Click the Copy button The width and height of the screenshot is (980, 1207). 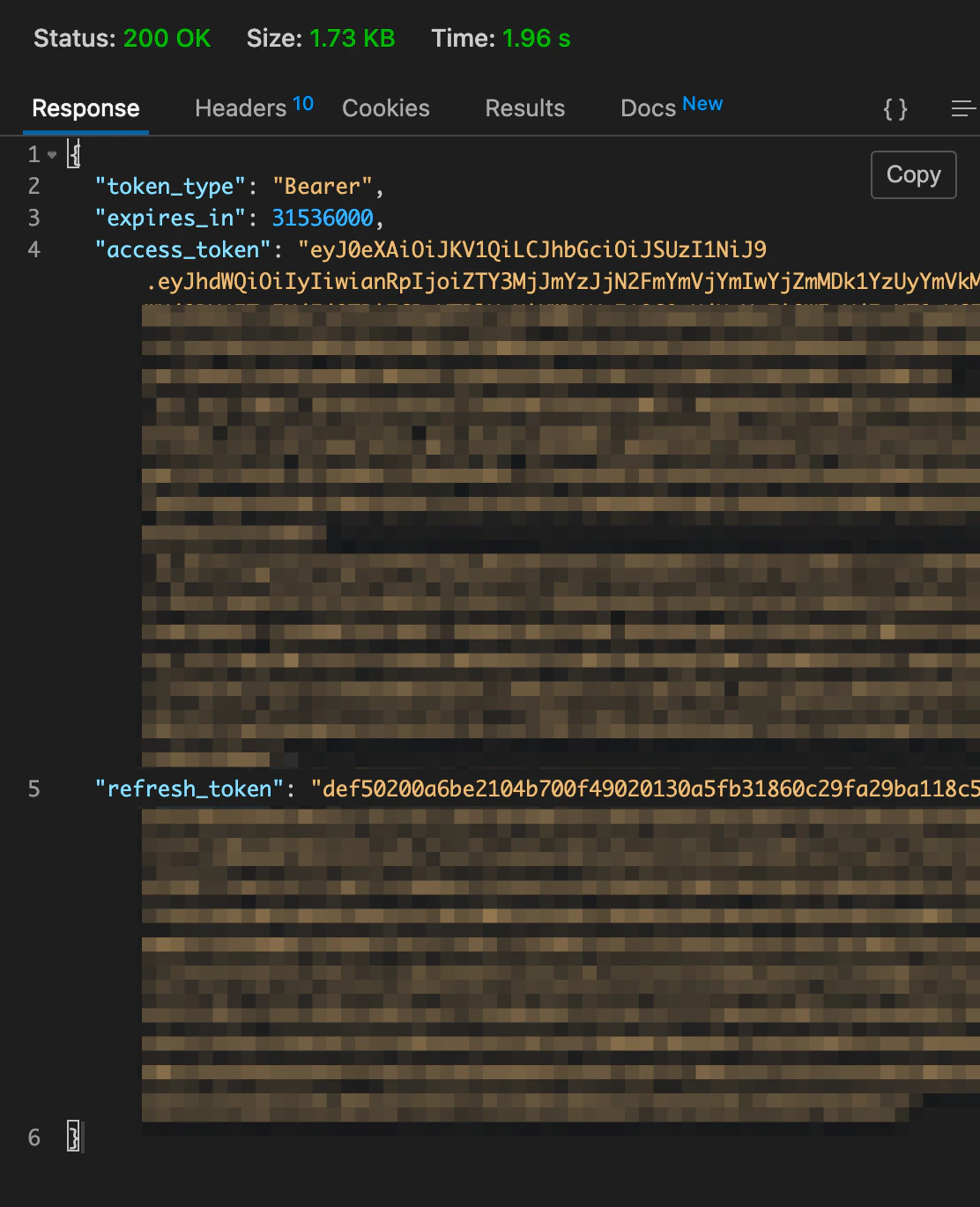tap(914, 174)
